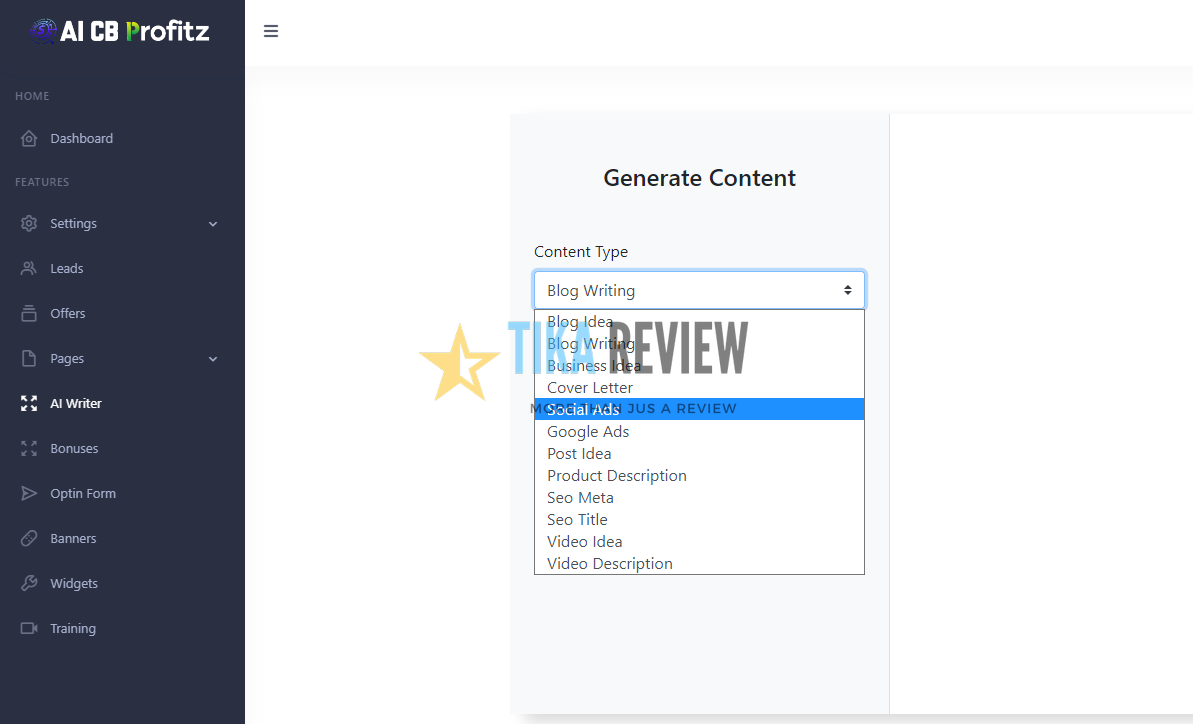This screenshot has height=724, width=1198.
Task: Open the Dashboard from the sidebar
Action: (x=82, y=138)
